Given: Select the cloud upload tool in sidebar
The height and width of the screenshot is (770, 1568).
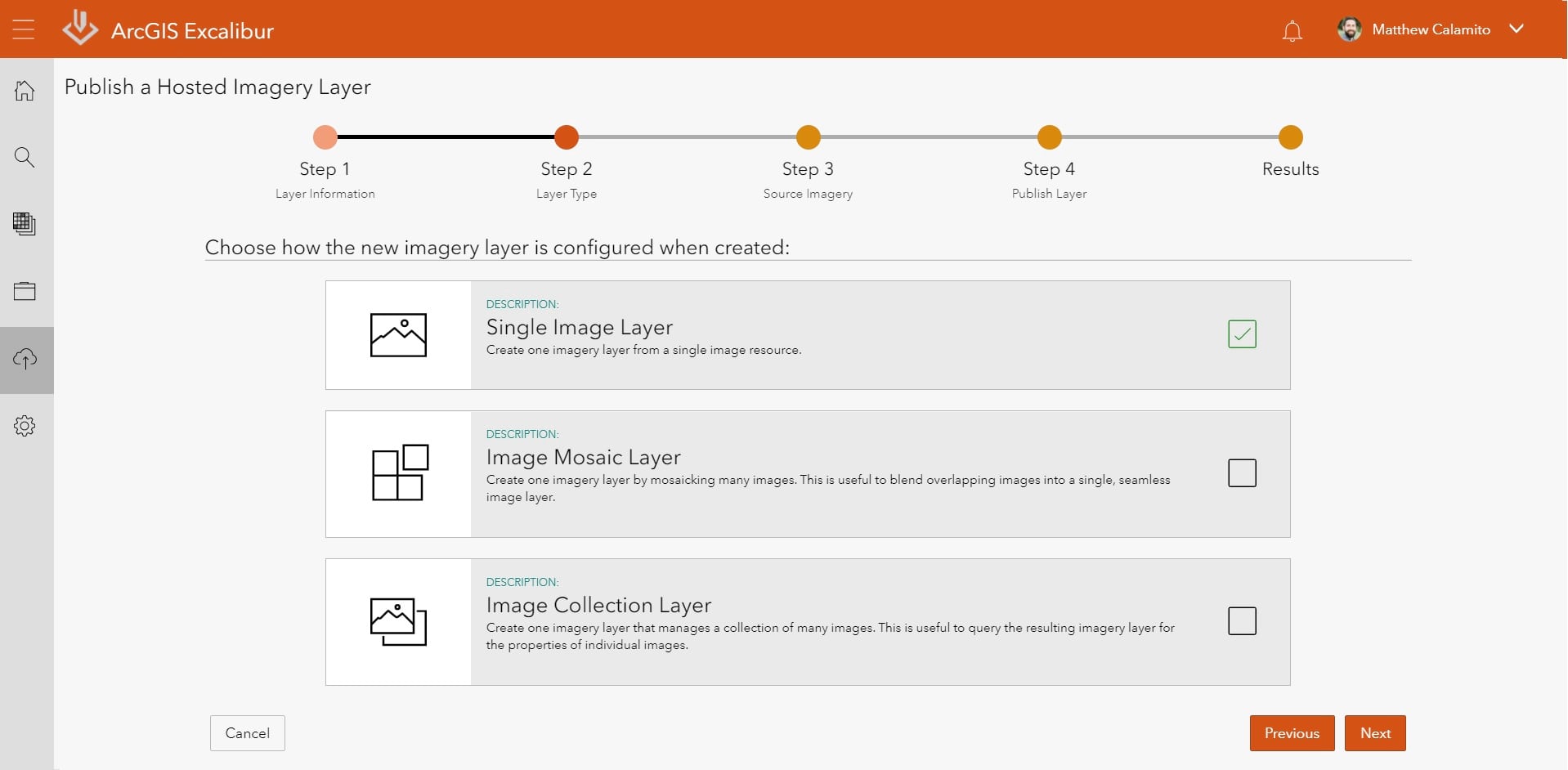Looking at the screenshot, I should 25,358.
